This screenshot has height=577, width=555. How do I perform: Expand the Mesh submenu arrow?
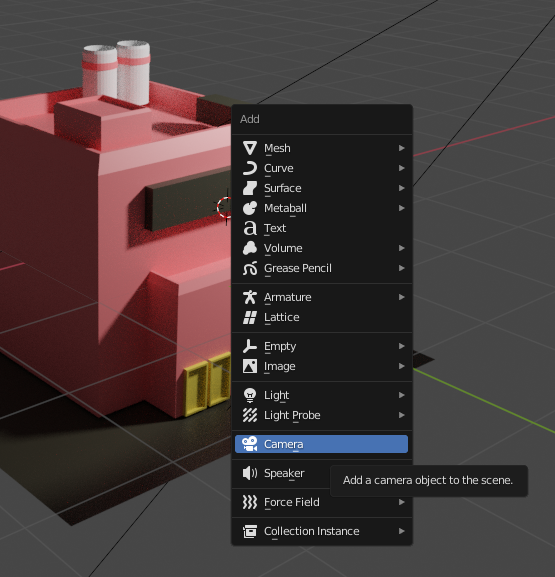click(x=402, y=148)
